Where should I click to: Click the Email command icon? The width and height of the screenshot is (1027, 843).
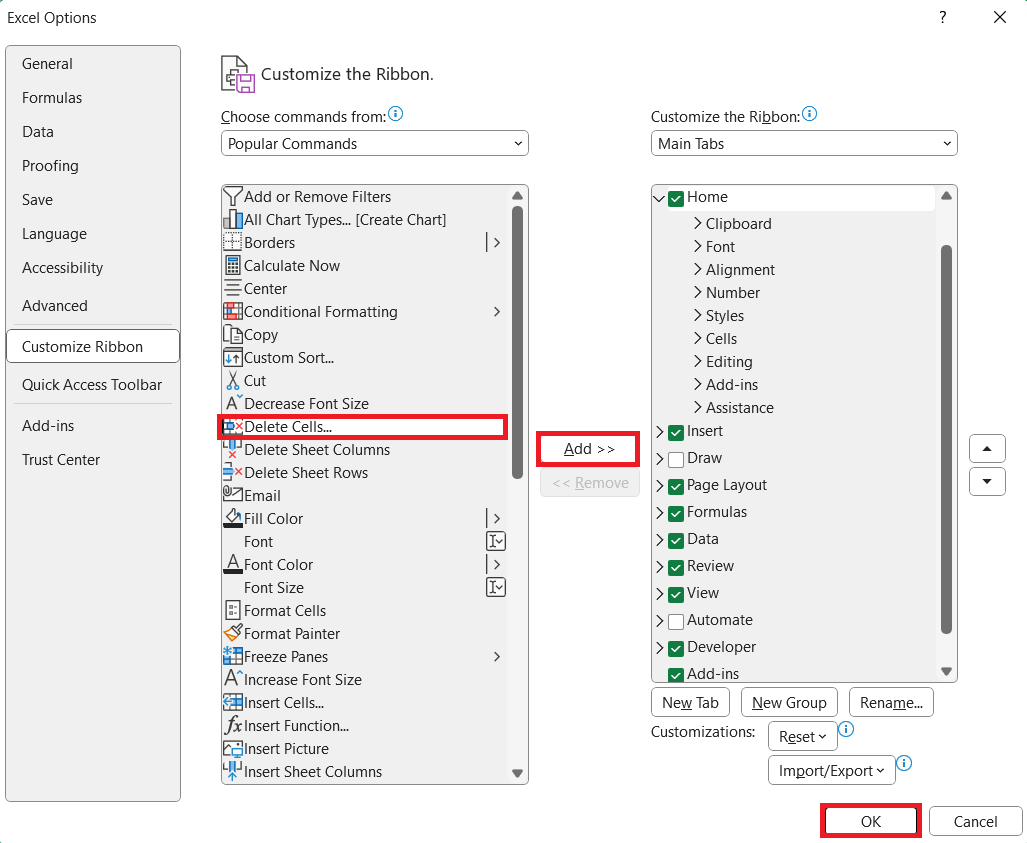pos(233,495)
